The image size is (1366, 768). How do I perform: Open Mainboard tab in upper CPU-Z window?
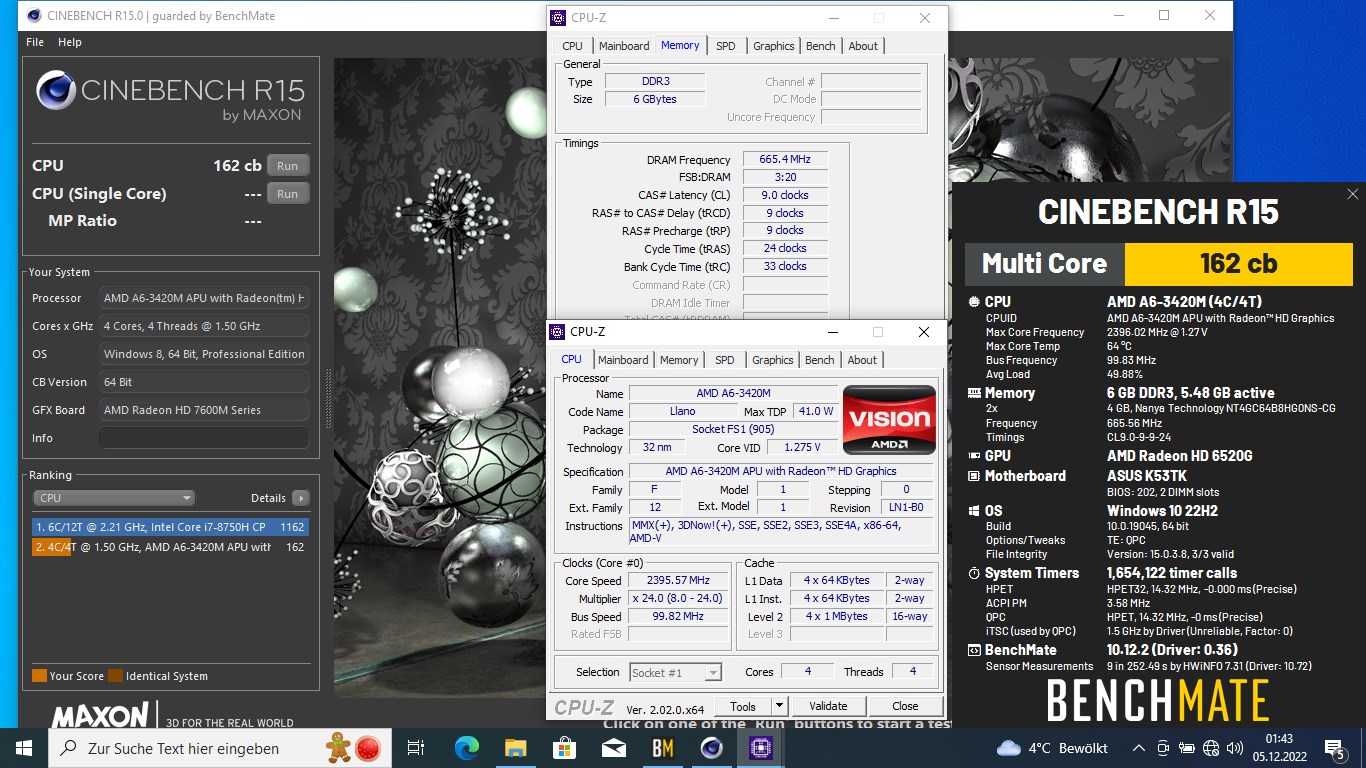click(624, 46)
